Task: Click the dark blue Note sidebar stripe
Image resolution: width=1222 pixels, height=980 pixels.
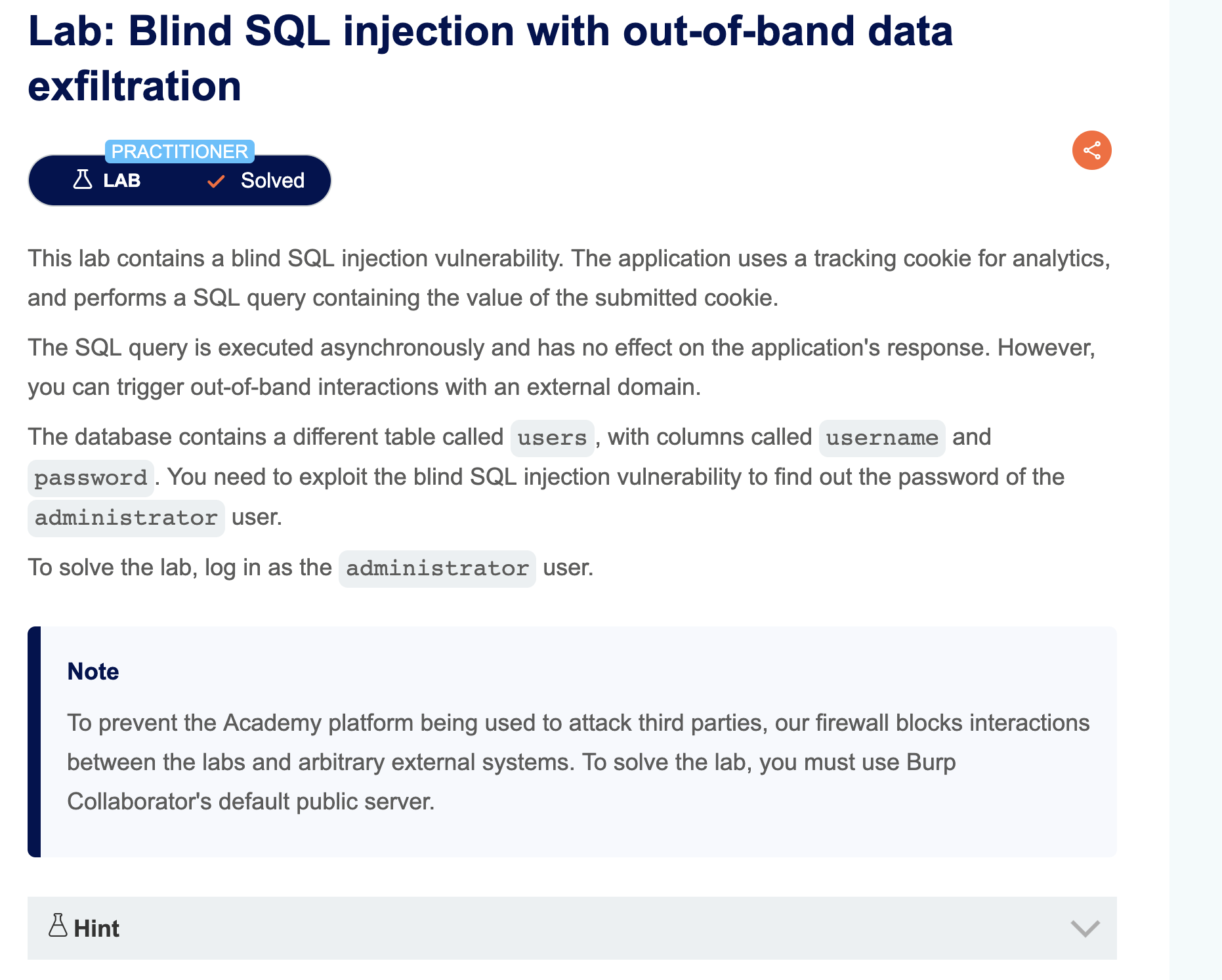Action: coord(34,741)
